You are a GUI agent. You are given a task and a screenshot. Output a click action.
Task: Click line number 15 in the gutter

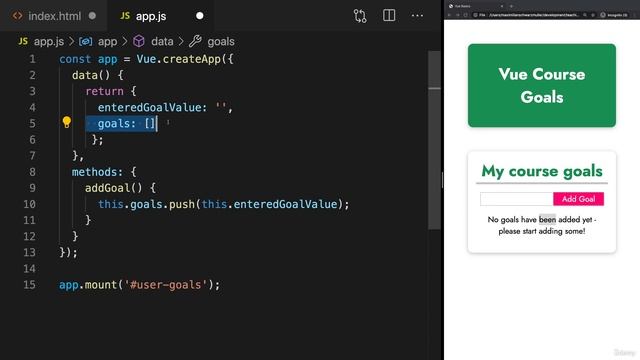click(29, 284)
